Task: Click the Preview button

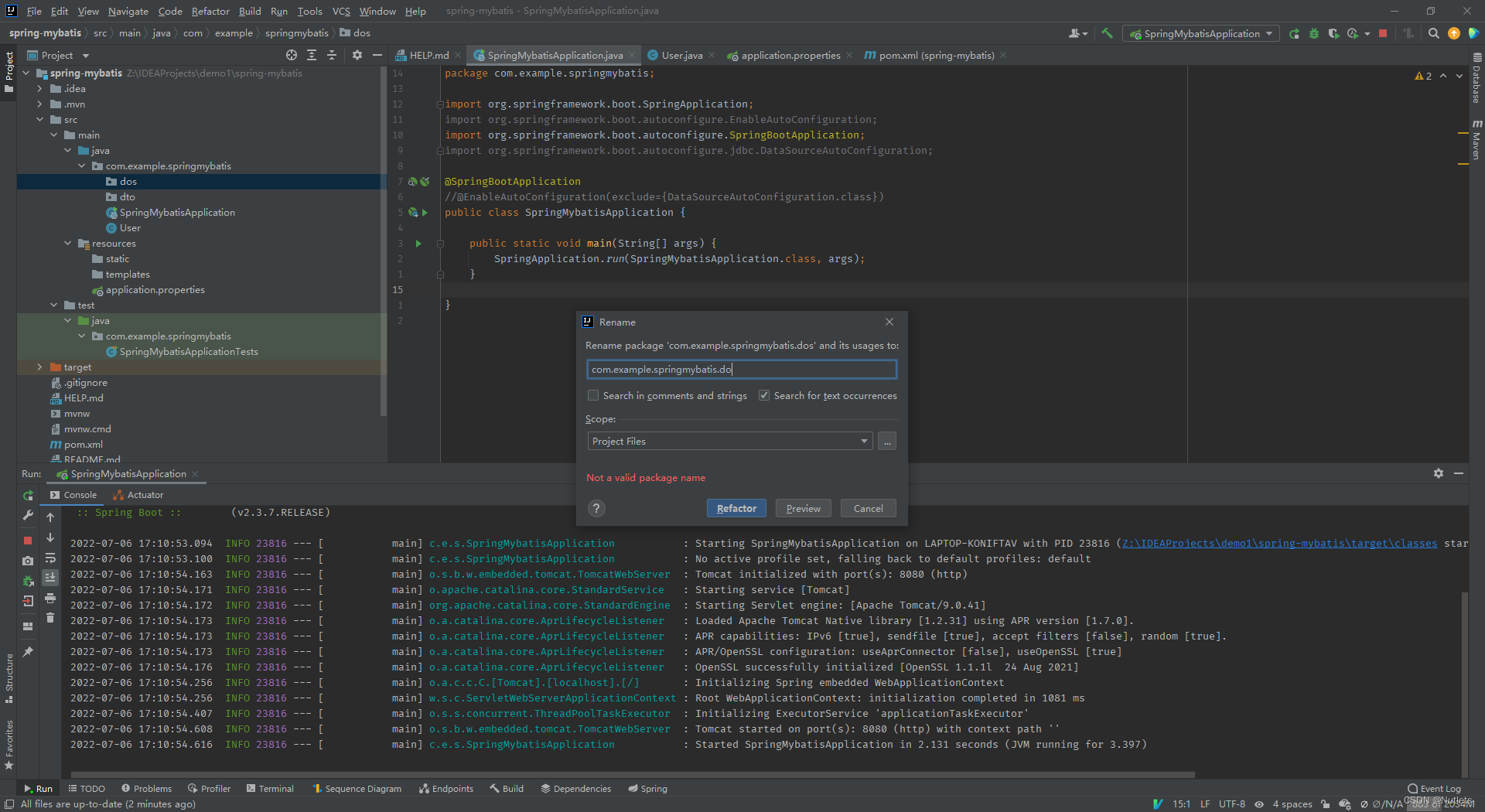Action: pyautogui.click(x=803, y=508)
